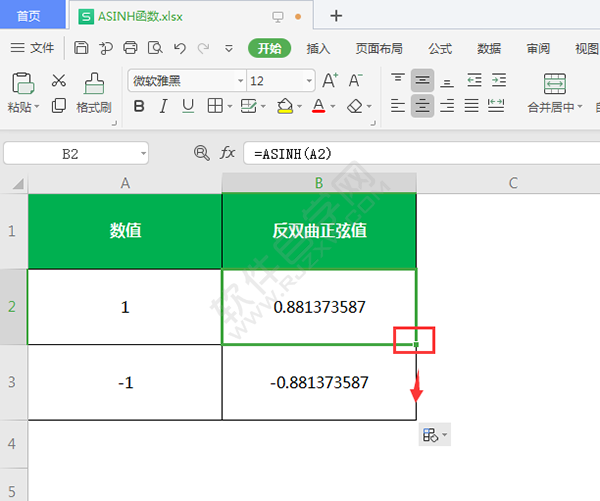
Task: Click the eraser clear-format icon
Action: [354, 106]
